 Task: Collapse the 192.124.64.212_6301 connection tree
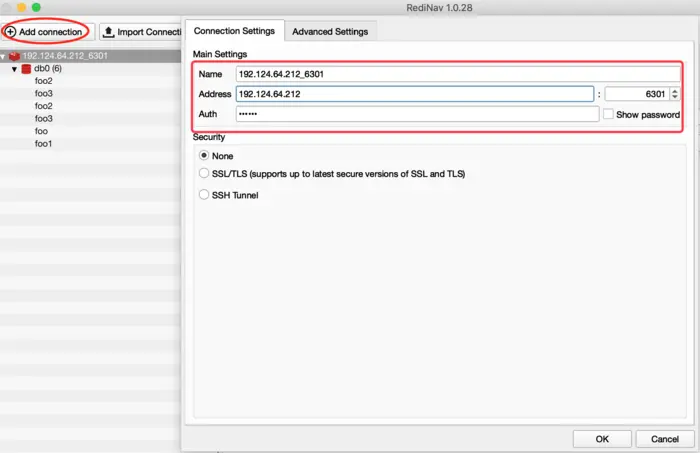pyautogui.click(x=3, y=57)
